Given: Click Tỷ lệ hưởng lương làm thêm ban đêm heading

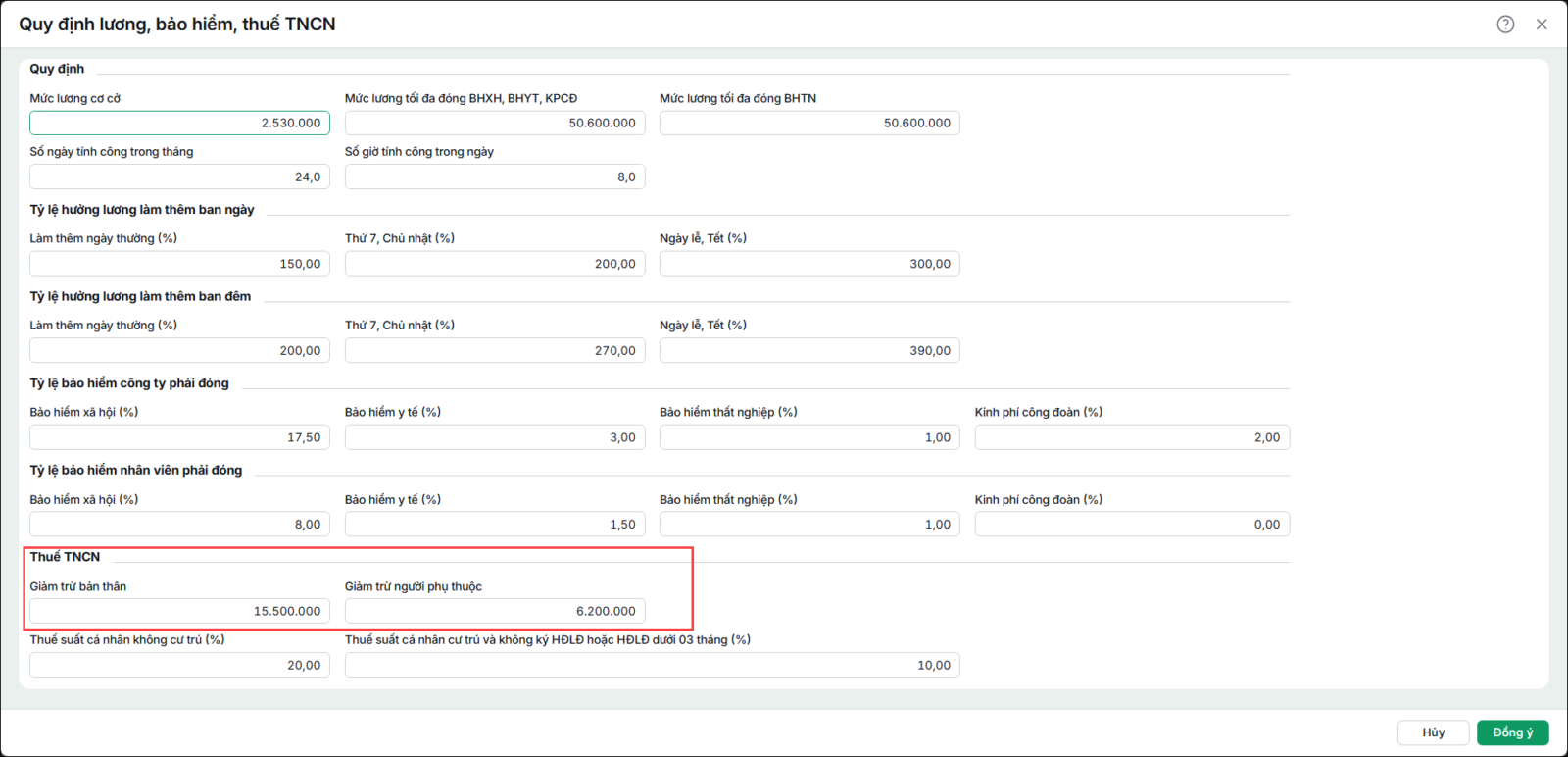Looking at the screenshot, I should 140,296.
